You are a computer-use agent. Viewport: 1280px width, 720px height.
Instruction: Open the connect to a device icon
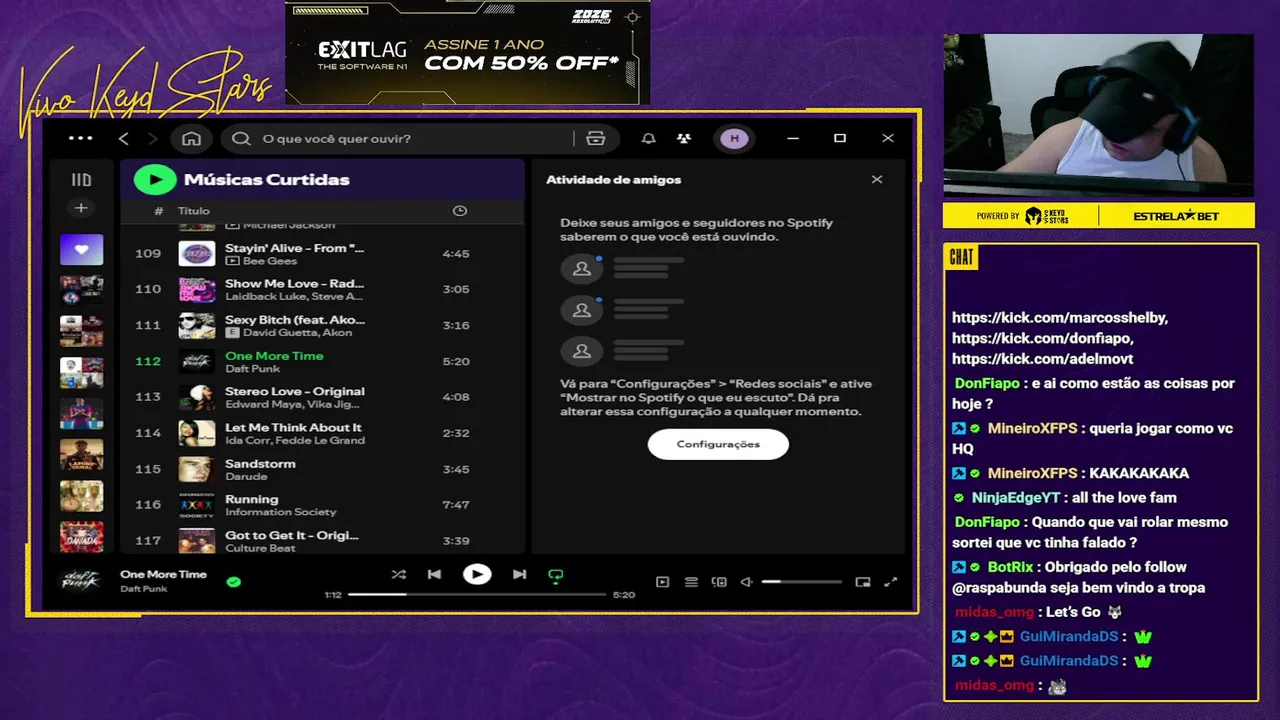pos(719,582)
